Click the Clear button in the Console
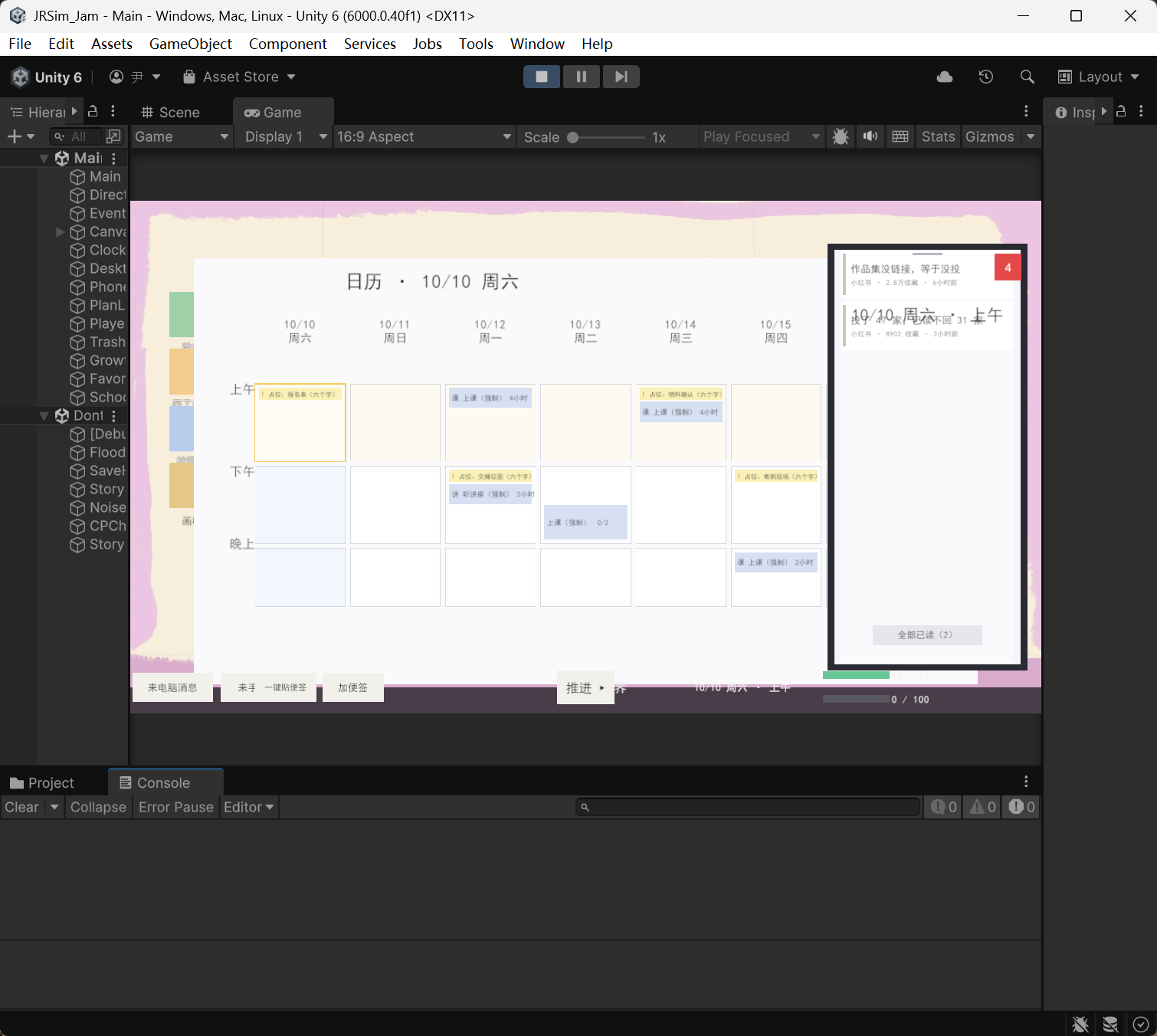The height and width of the screenshot is (1036, 1157). pyautogui.click(x=21, y=807)
